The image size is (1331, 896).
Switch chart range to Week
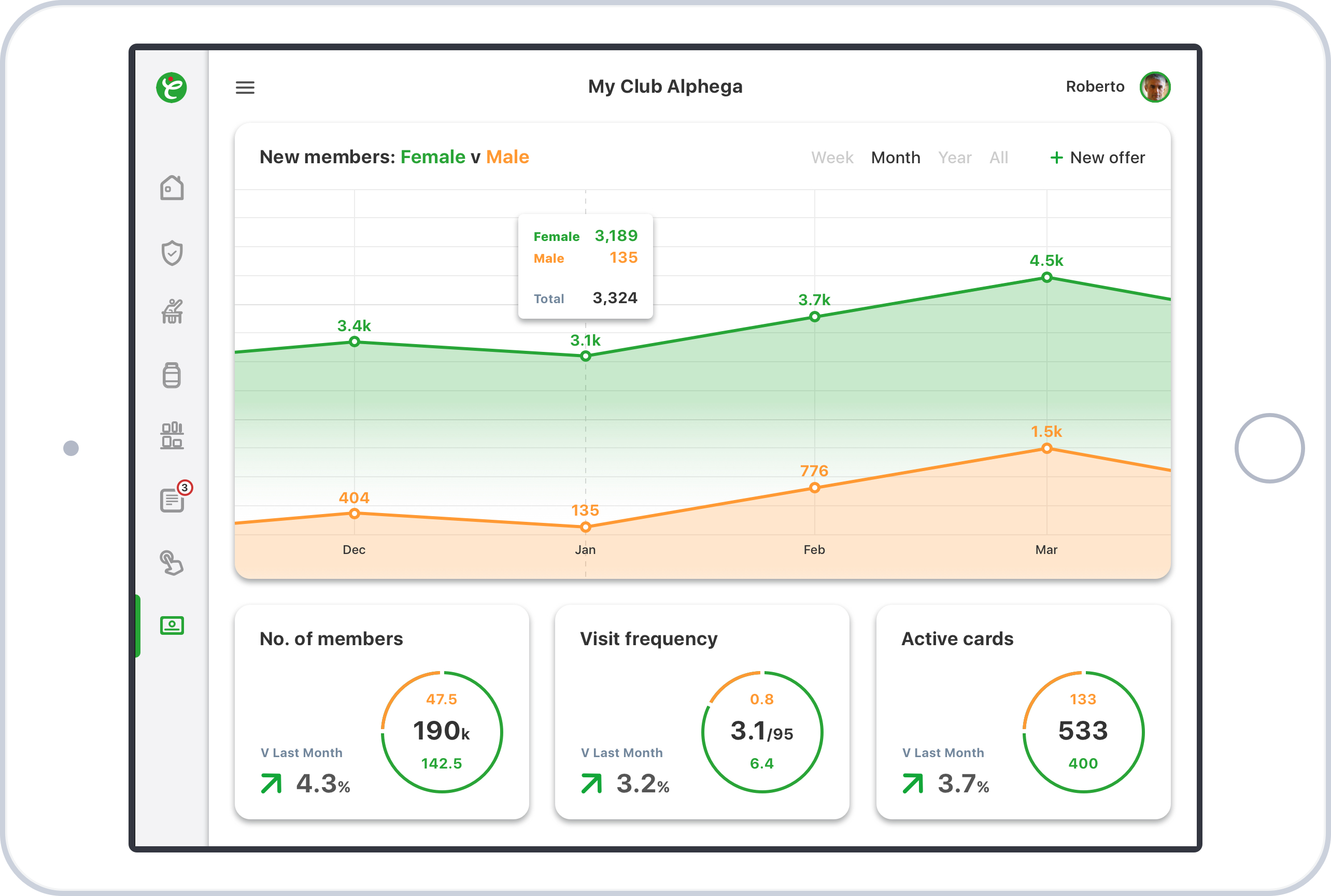pyautogui.click(x=832, y=158)
